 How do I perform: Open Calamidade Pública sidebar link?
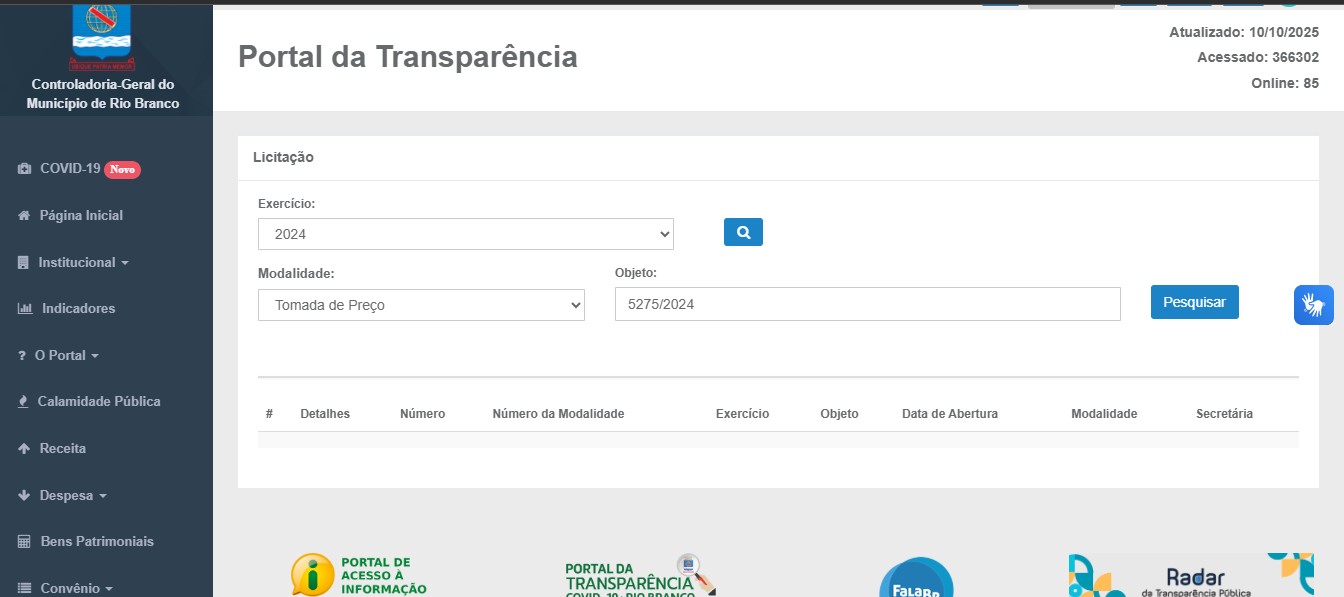(98, 401)
